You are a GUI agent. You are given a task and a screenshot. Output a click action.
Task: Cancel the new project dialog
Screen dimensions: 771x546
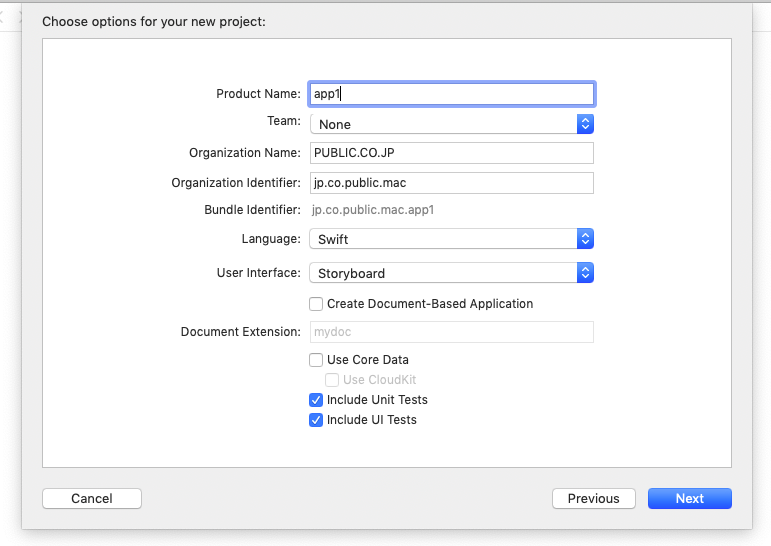pos(92,498)
